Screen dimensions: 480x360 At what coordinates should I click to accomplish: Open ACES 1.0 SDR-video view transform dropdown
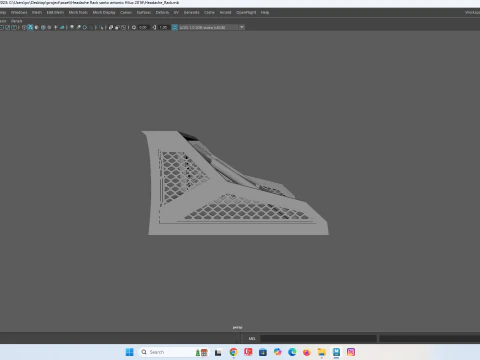[x=211, y=27]
